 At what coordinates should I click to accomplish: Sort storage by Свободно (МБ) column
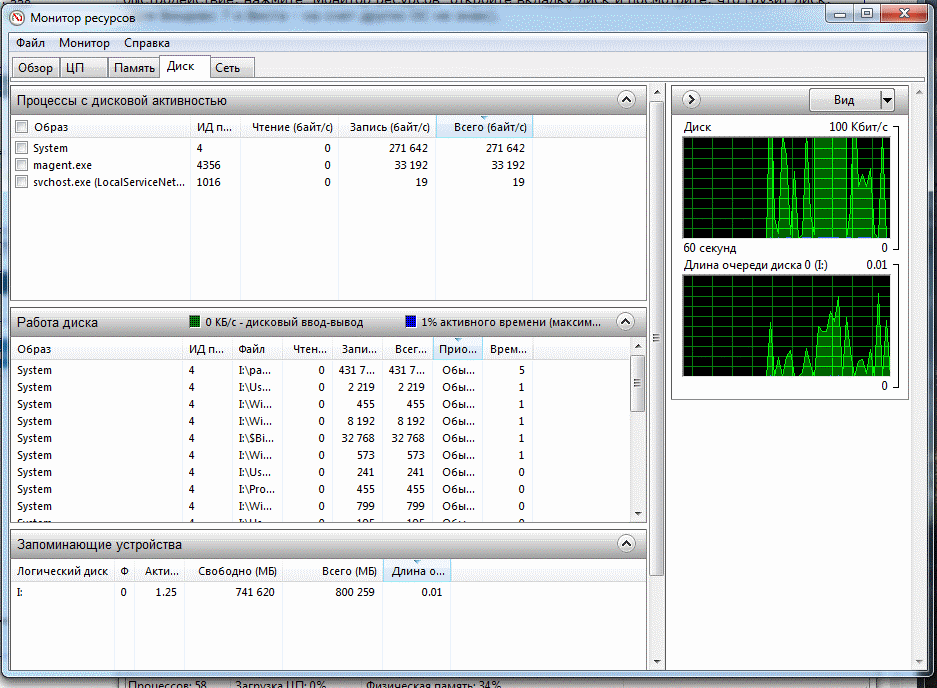click(x=234, y=571)
